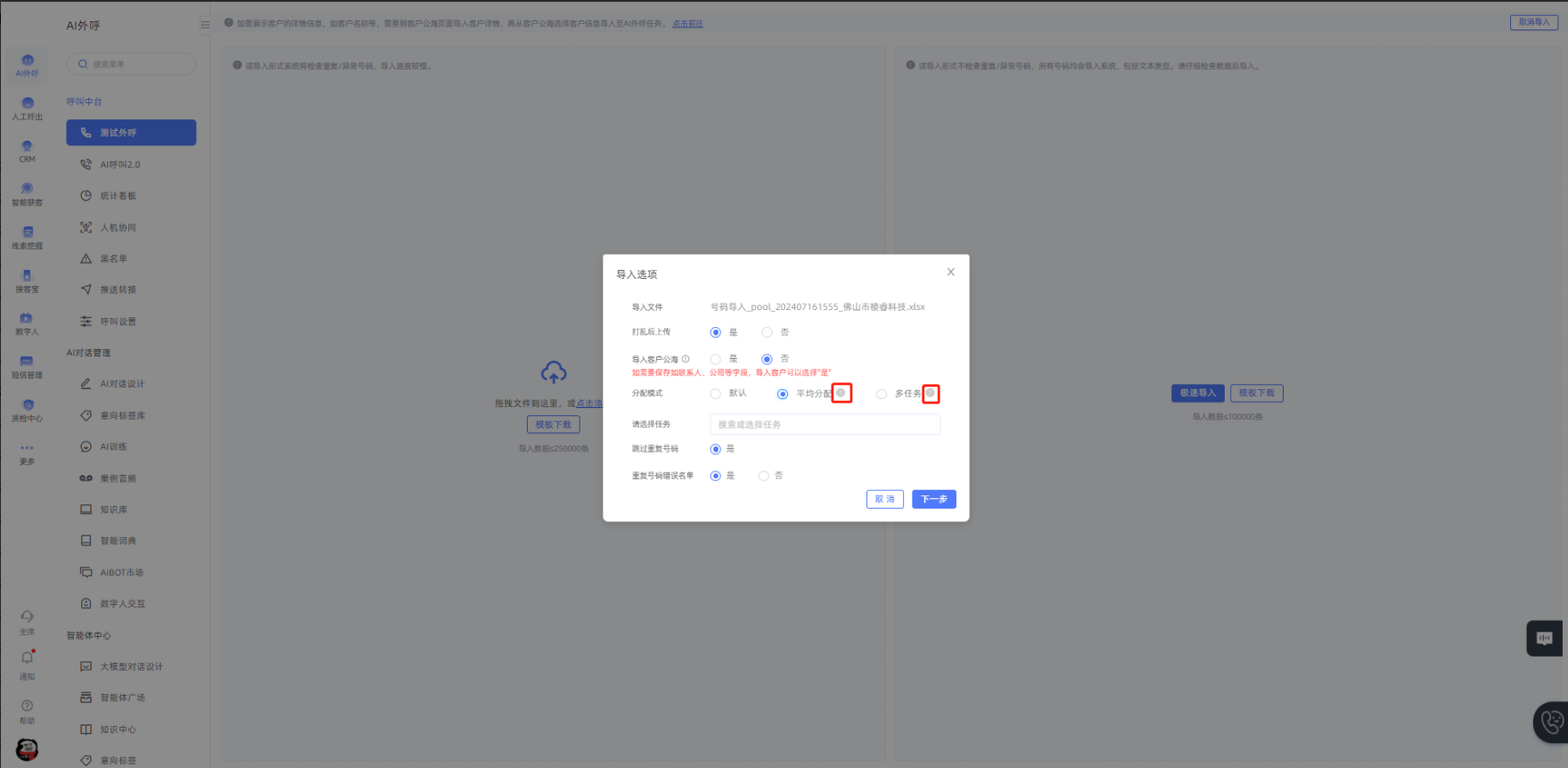Click the 数字人 sidebar icon

coord(27,320)
